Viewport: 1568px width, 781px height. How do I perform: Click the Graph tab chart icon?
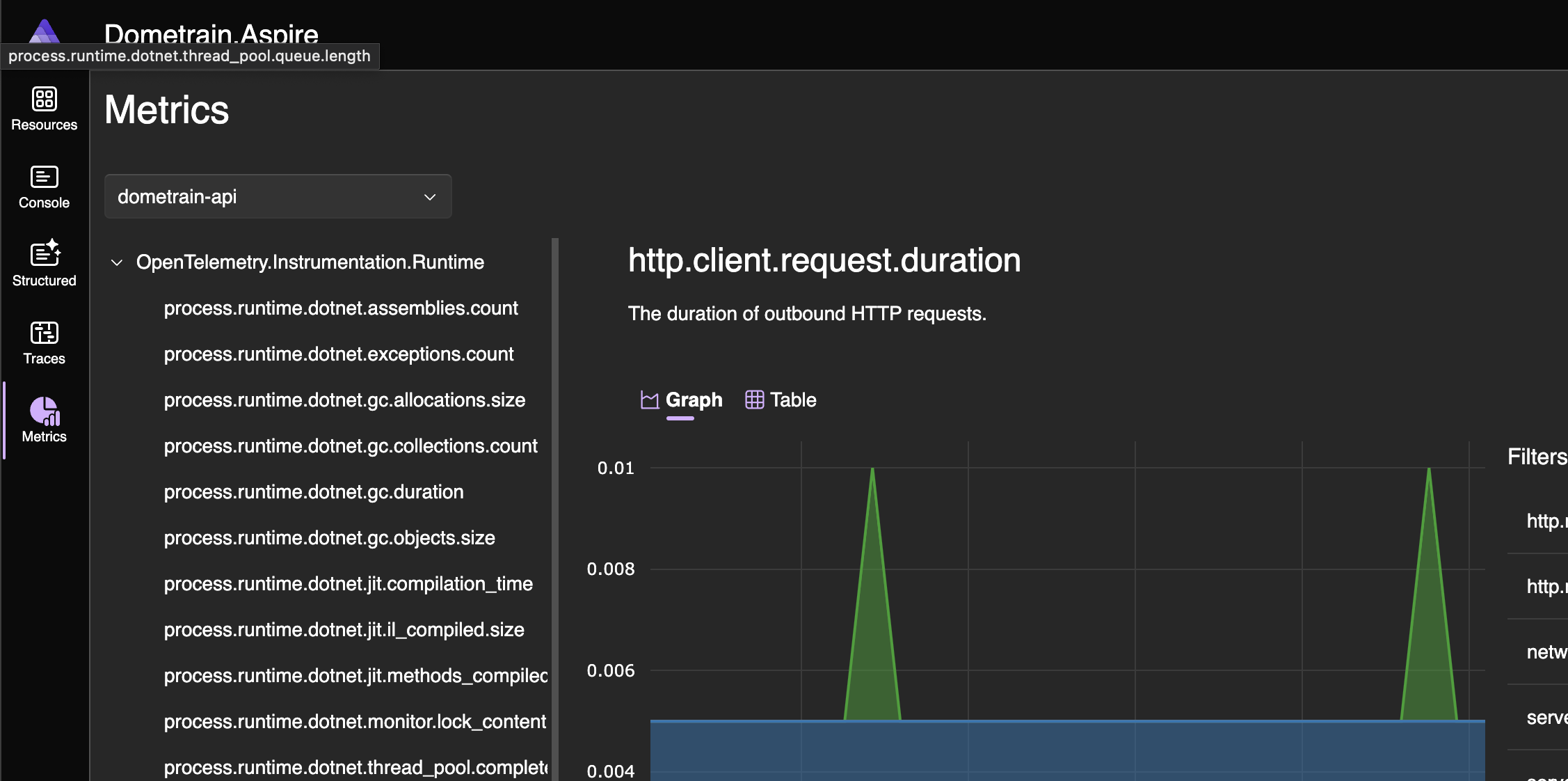[649, 400]
